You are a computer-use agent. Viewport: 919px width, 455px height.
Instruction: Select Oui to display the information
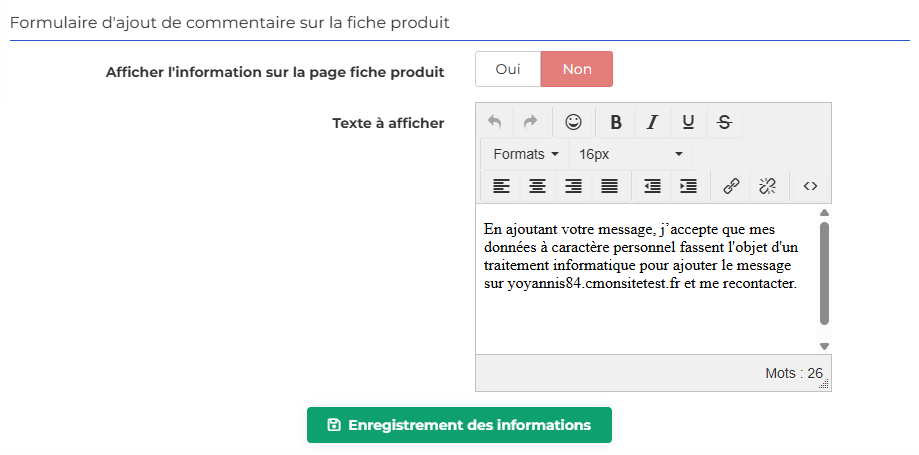coord(508,69)
